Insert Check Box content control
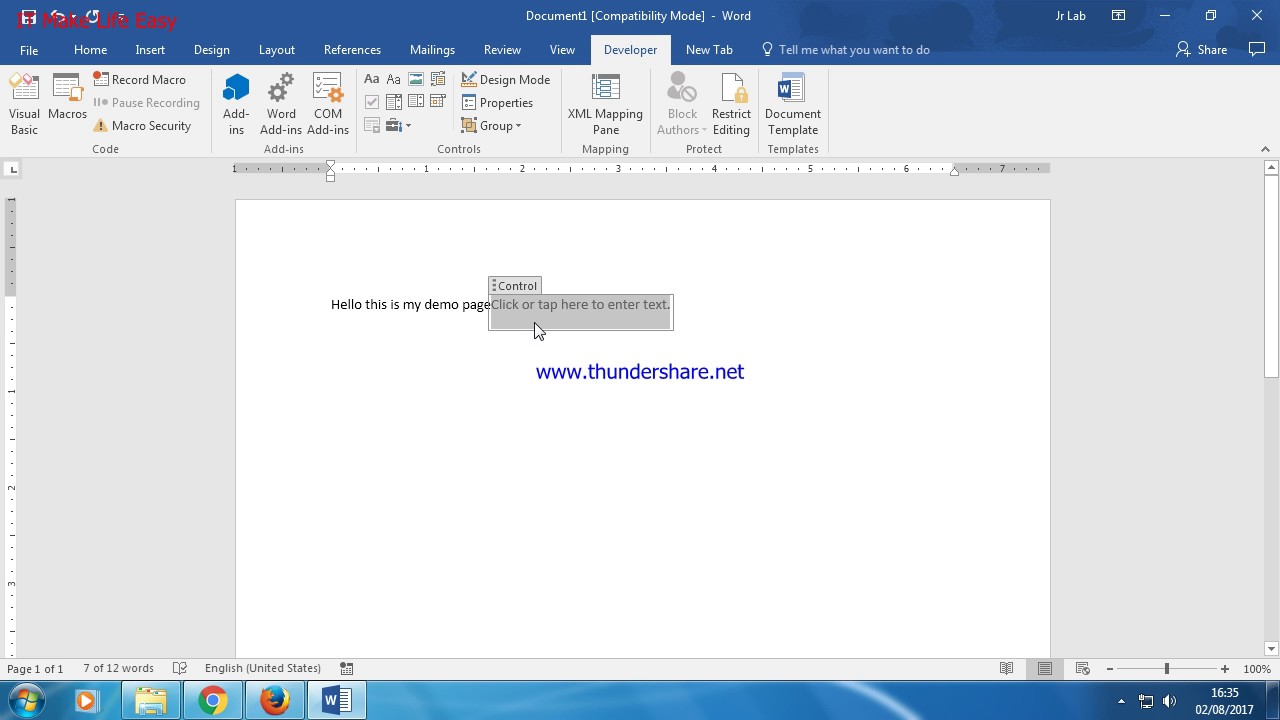This screenshot has height=720, width=1280. tap(372, 102)
